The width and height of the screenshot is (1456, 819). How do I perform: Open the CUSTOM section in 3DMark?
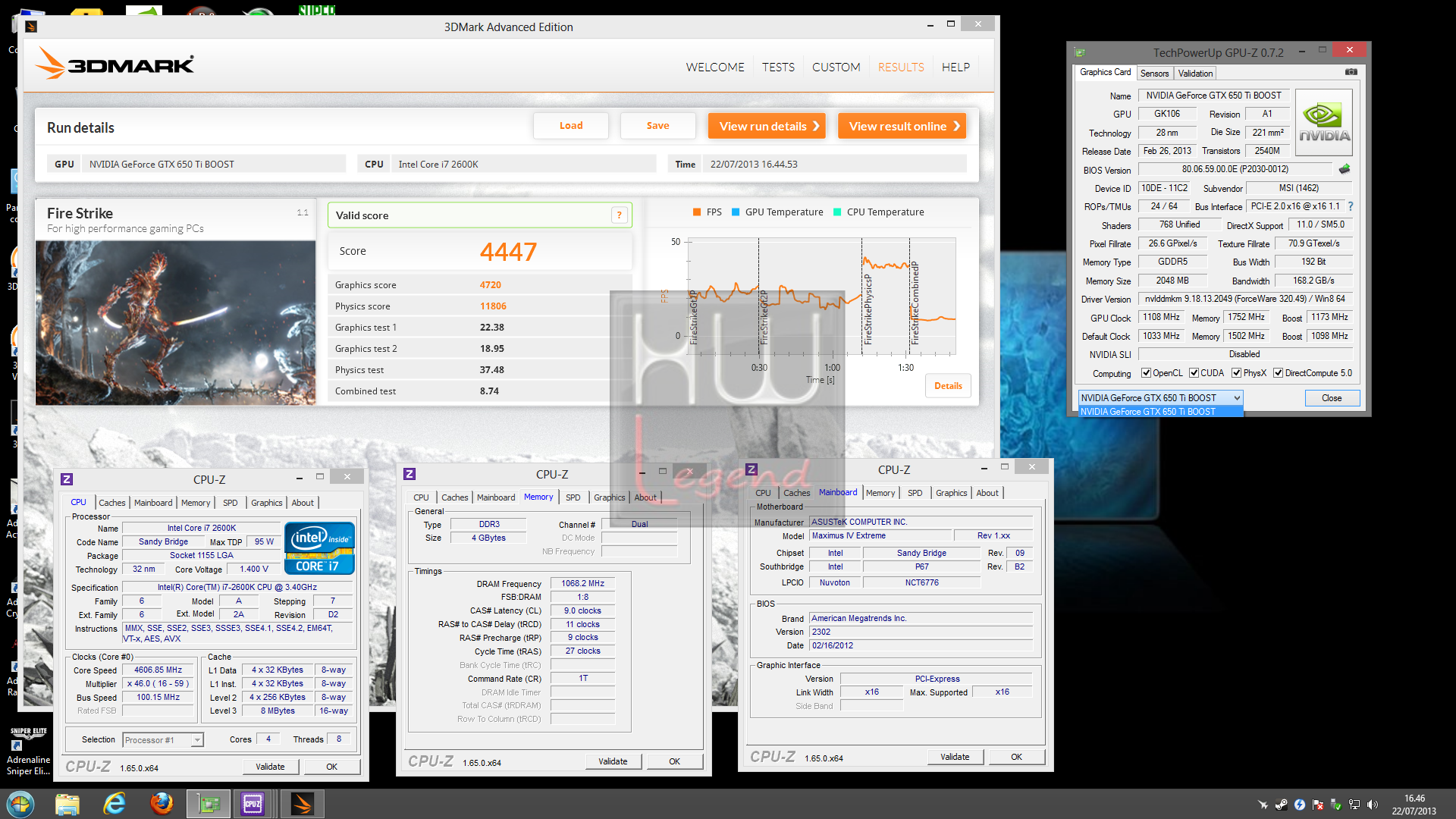coord(836,67)
